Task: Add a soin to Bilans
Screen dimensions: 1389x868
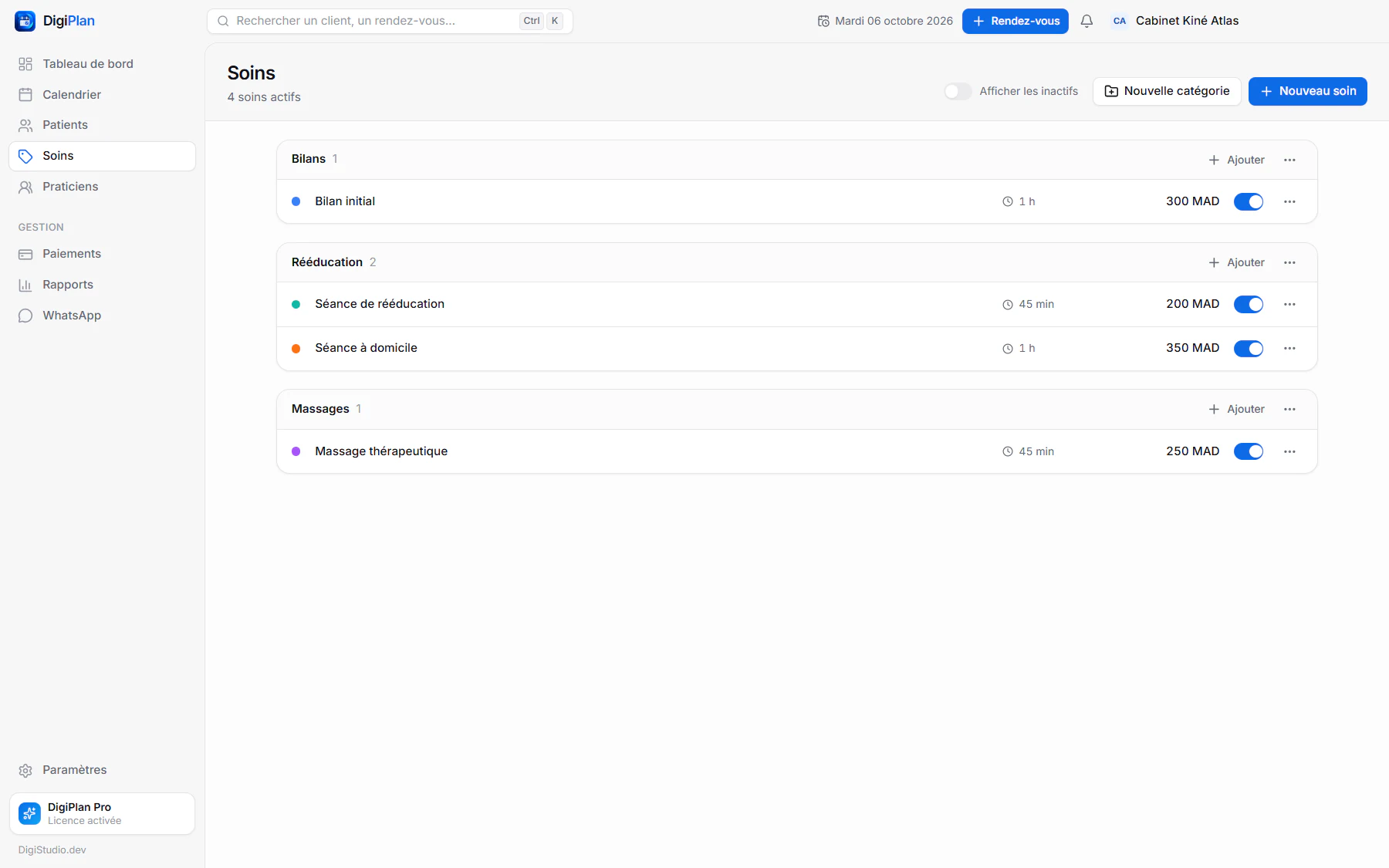Action: point(1236,160)
